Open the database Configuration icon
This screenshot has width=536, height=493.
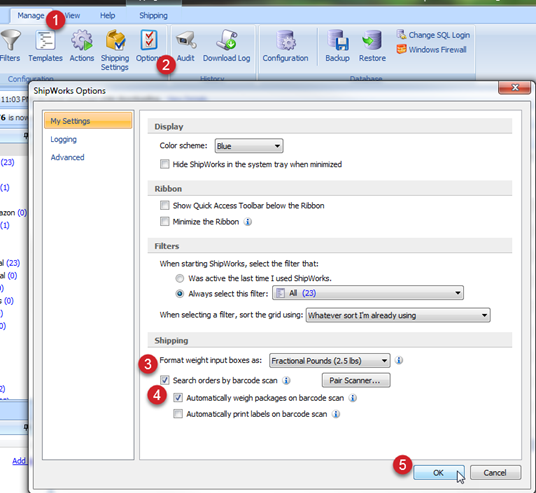pos(285,40)
